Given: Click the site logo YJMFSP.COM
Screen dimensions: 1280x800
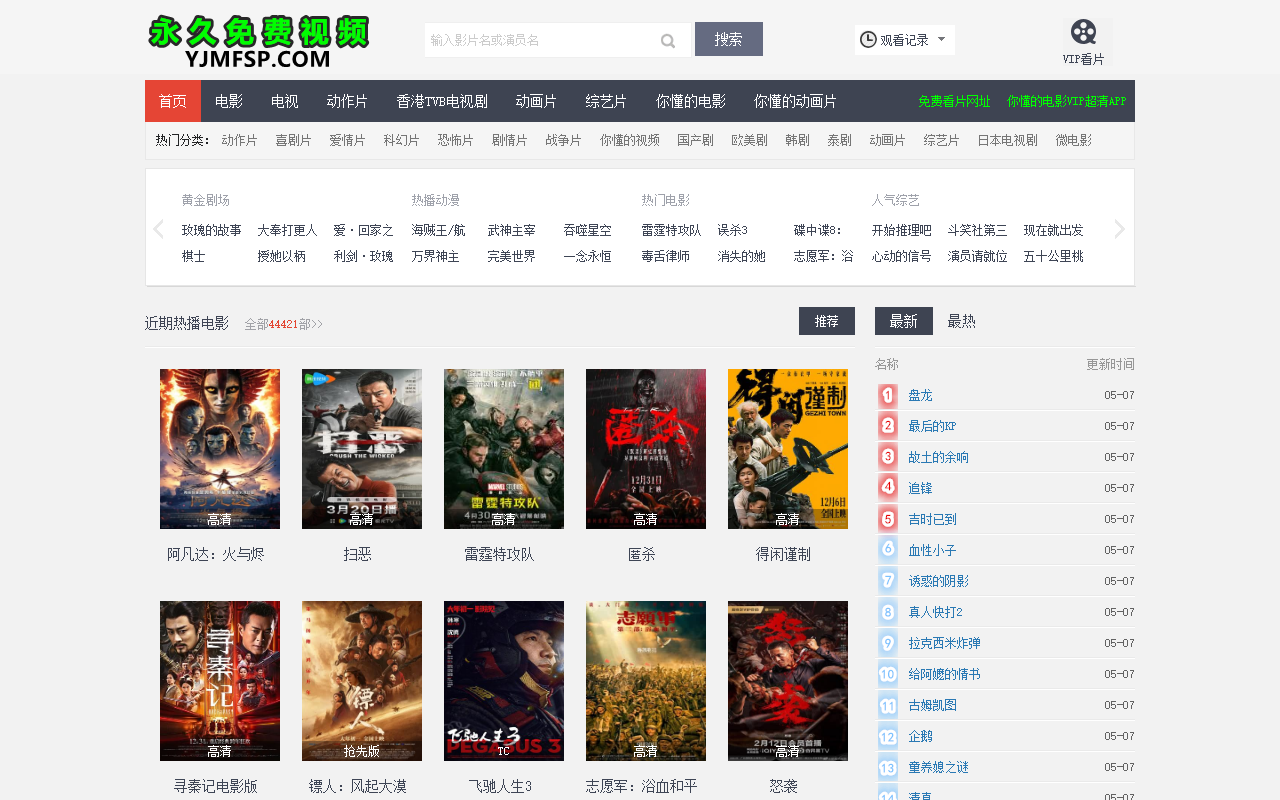Looking at the screenshot, I should 259,41.
